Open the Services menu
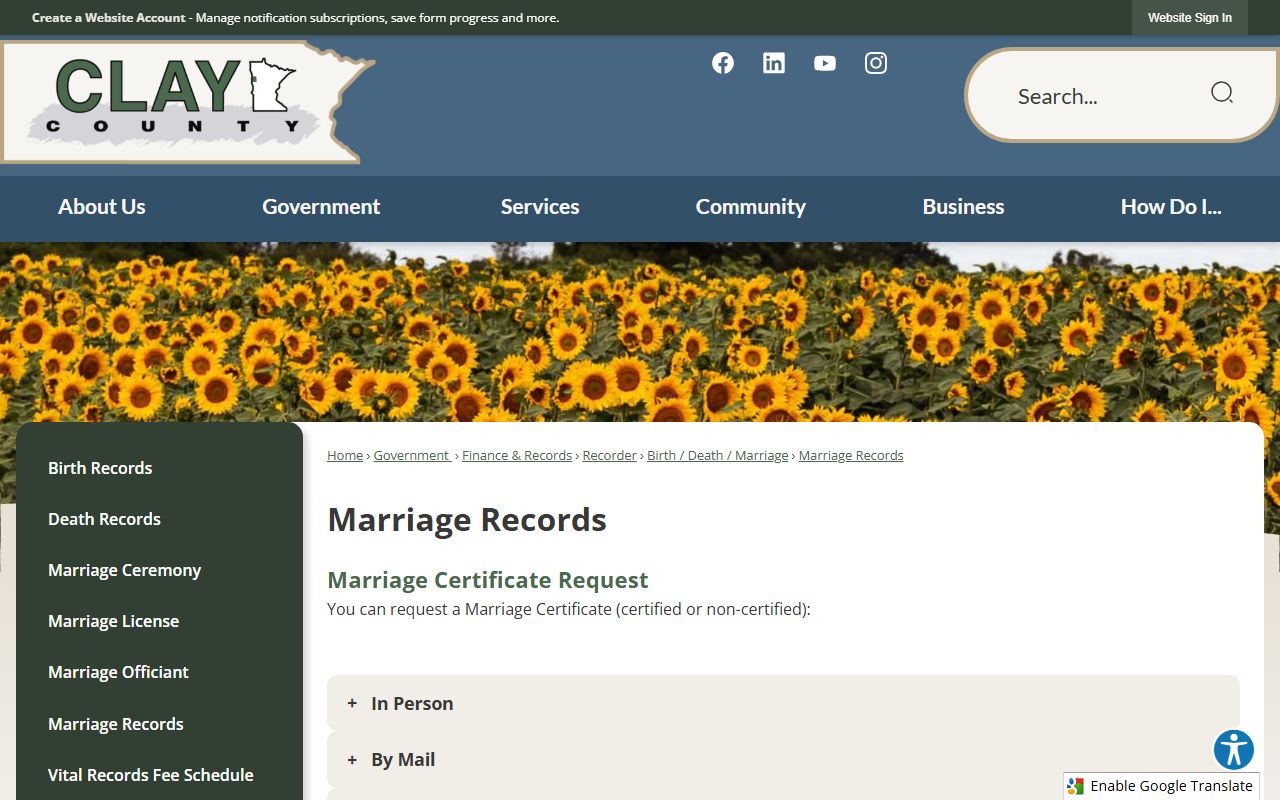1280x800 pixels. 540,207
